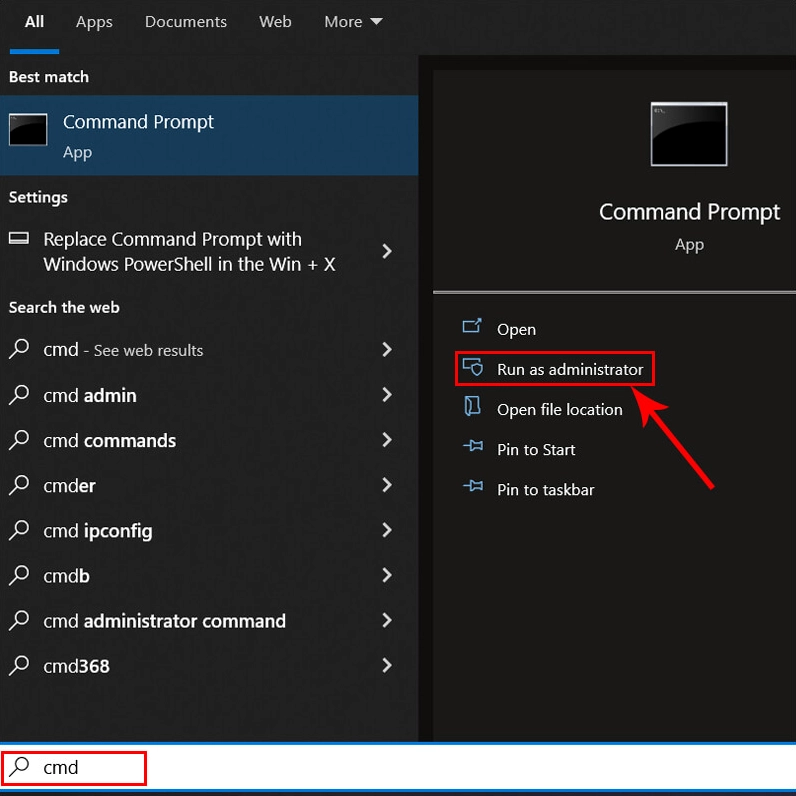Switch to the Apps search tab

[94, 22]
